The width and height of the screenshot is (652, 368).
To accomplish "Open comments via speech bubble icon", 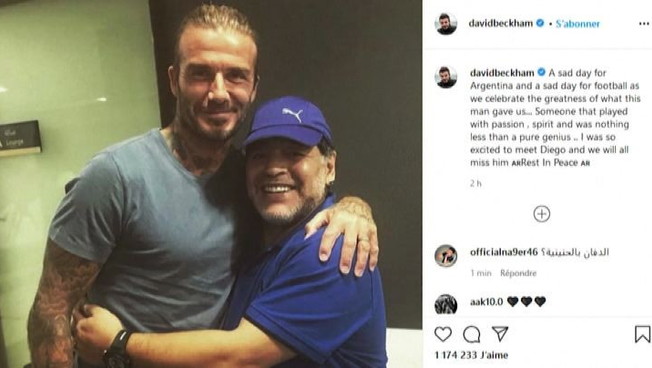I will [x=472, y=334].
